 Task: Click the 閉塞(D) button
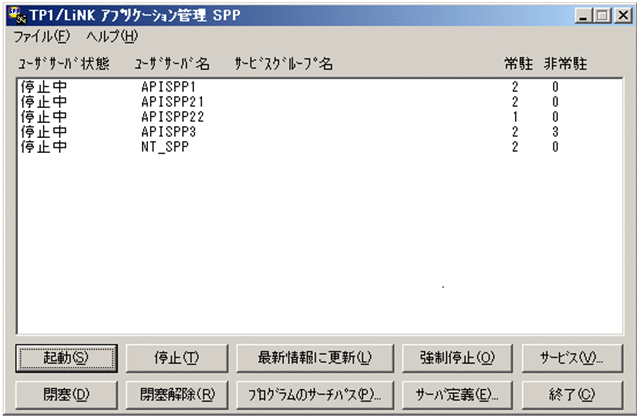click(x=67, y=395)
